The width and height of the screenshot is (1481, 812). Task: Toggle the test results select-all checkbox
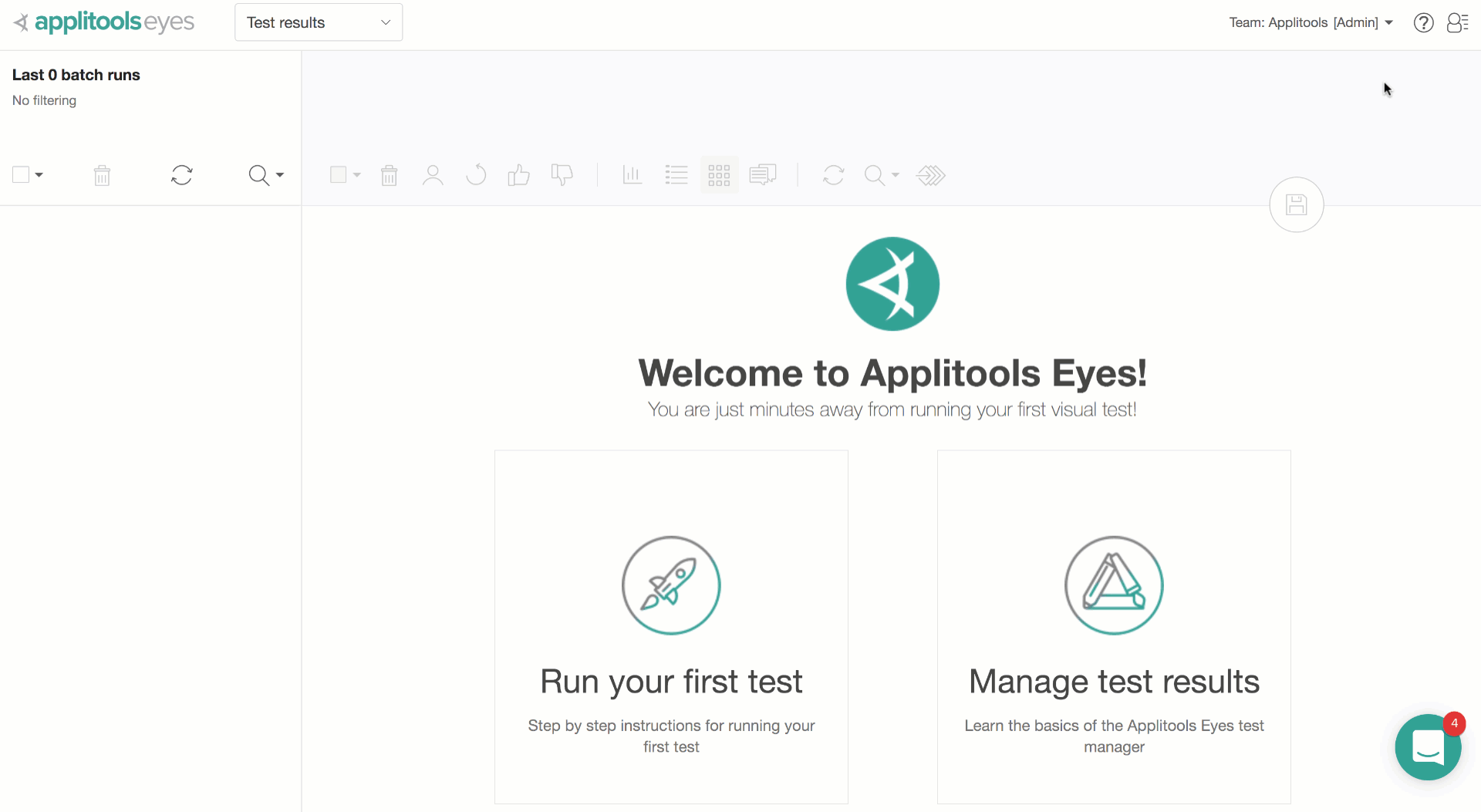pos(338,175)
